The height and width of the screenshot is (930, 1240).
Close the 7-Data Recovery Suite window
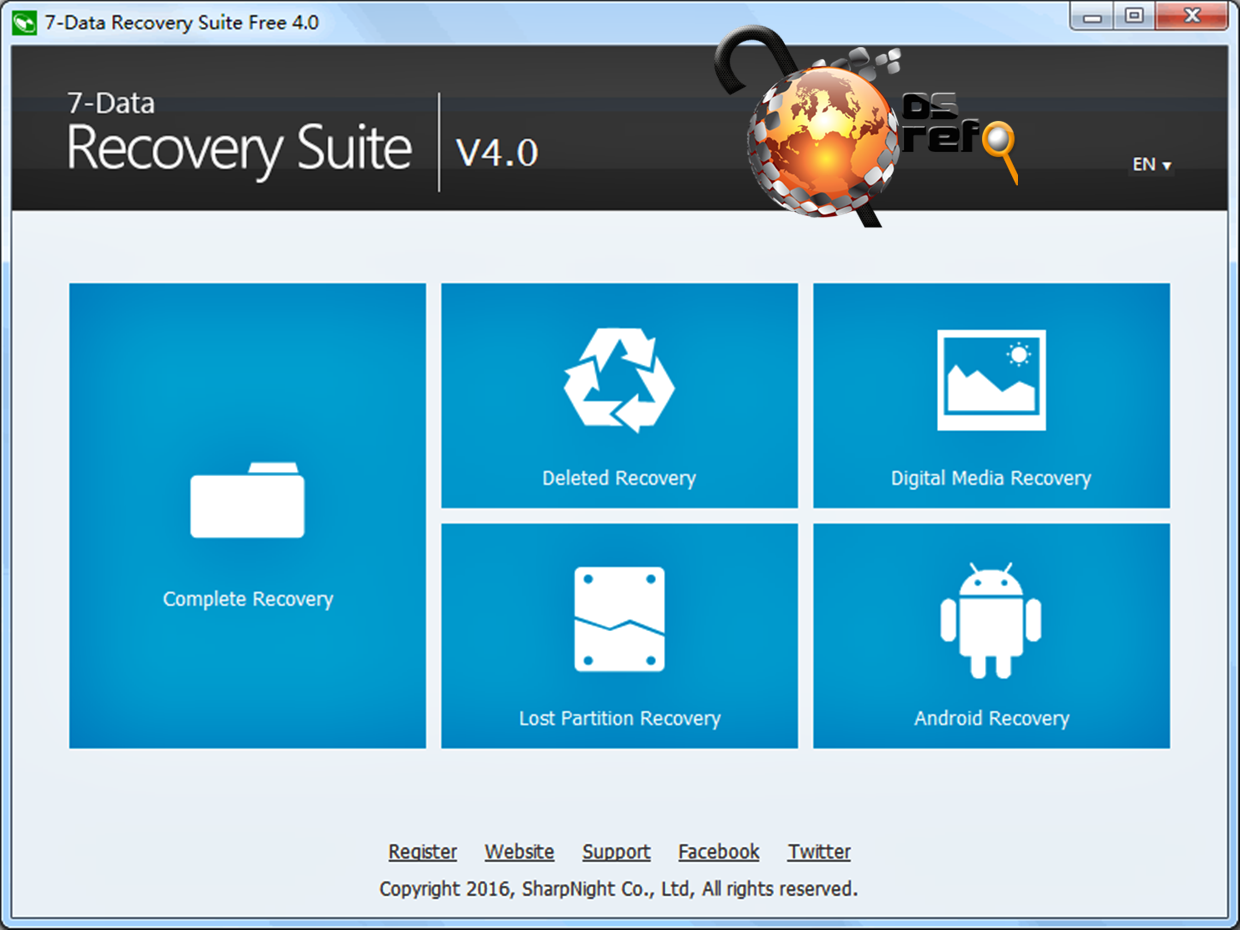click(x=1191, y=15)
